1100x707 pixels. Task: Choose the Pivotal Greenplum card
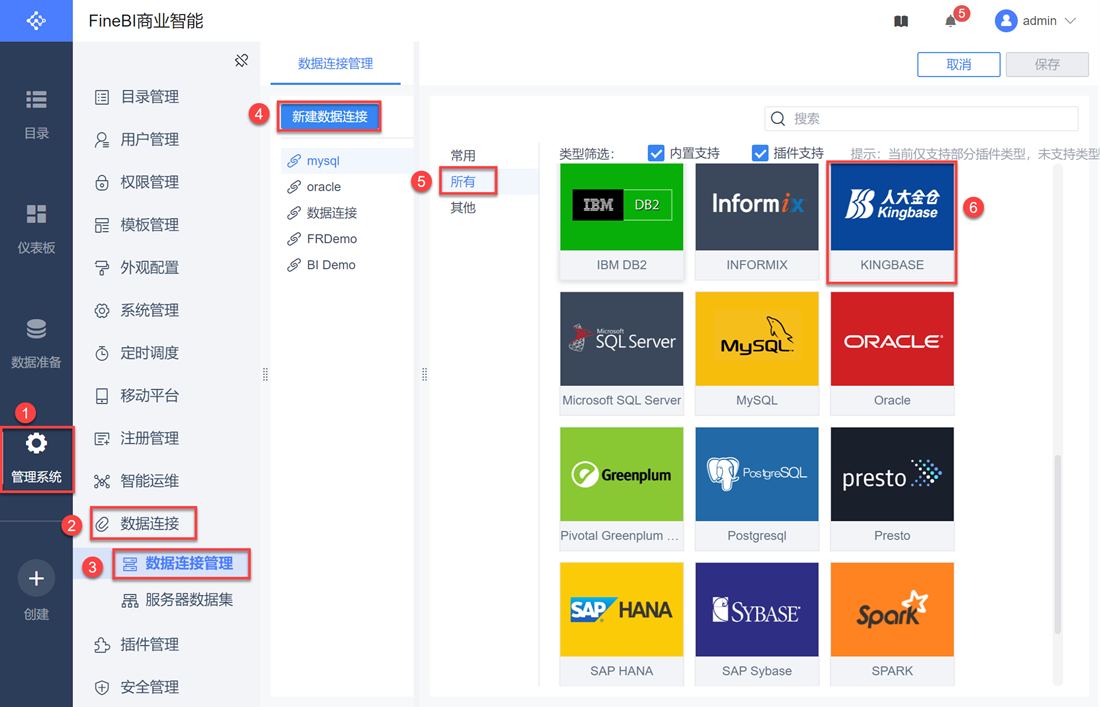[622, 488]
